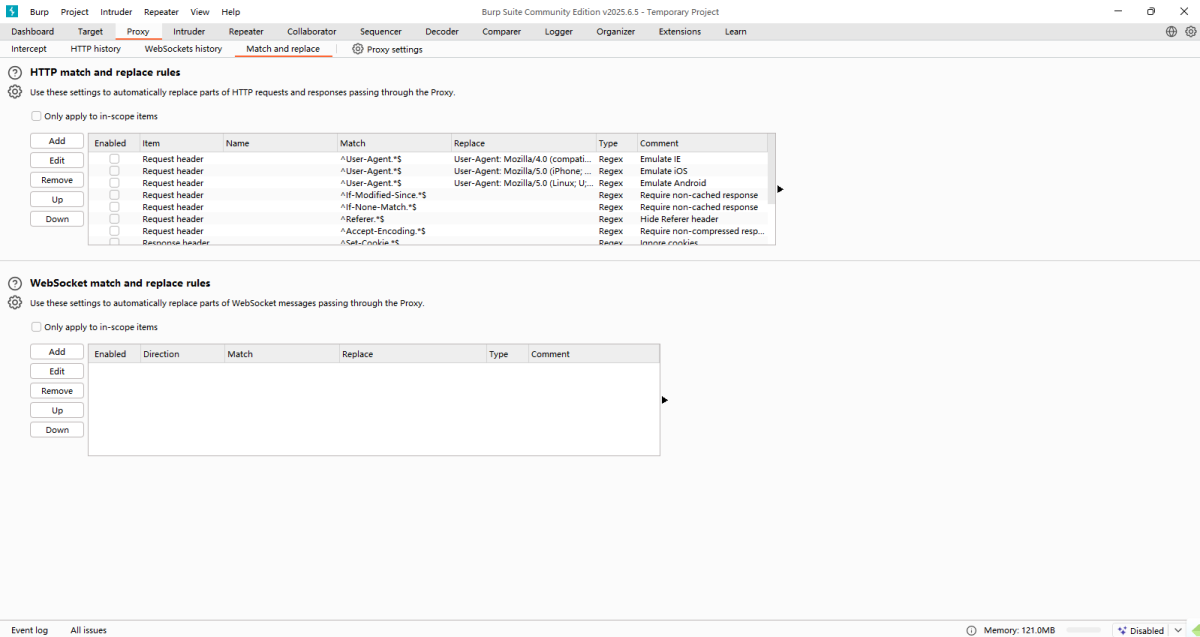Check Only apply to in-scope items for HTTP rules
Screen dimensions: 1200x637
(36, 116)
